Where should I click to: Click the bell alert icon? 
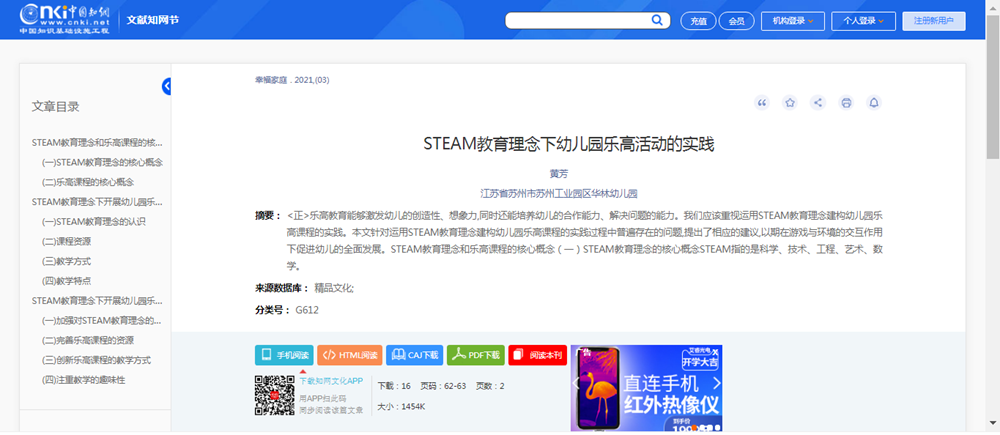(x=874, y=102)
